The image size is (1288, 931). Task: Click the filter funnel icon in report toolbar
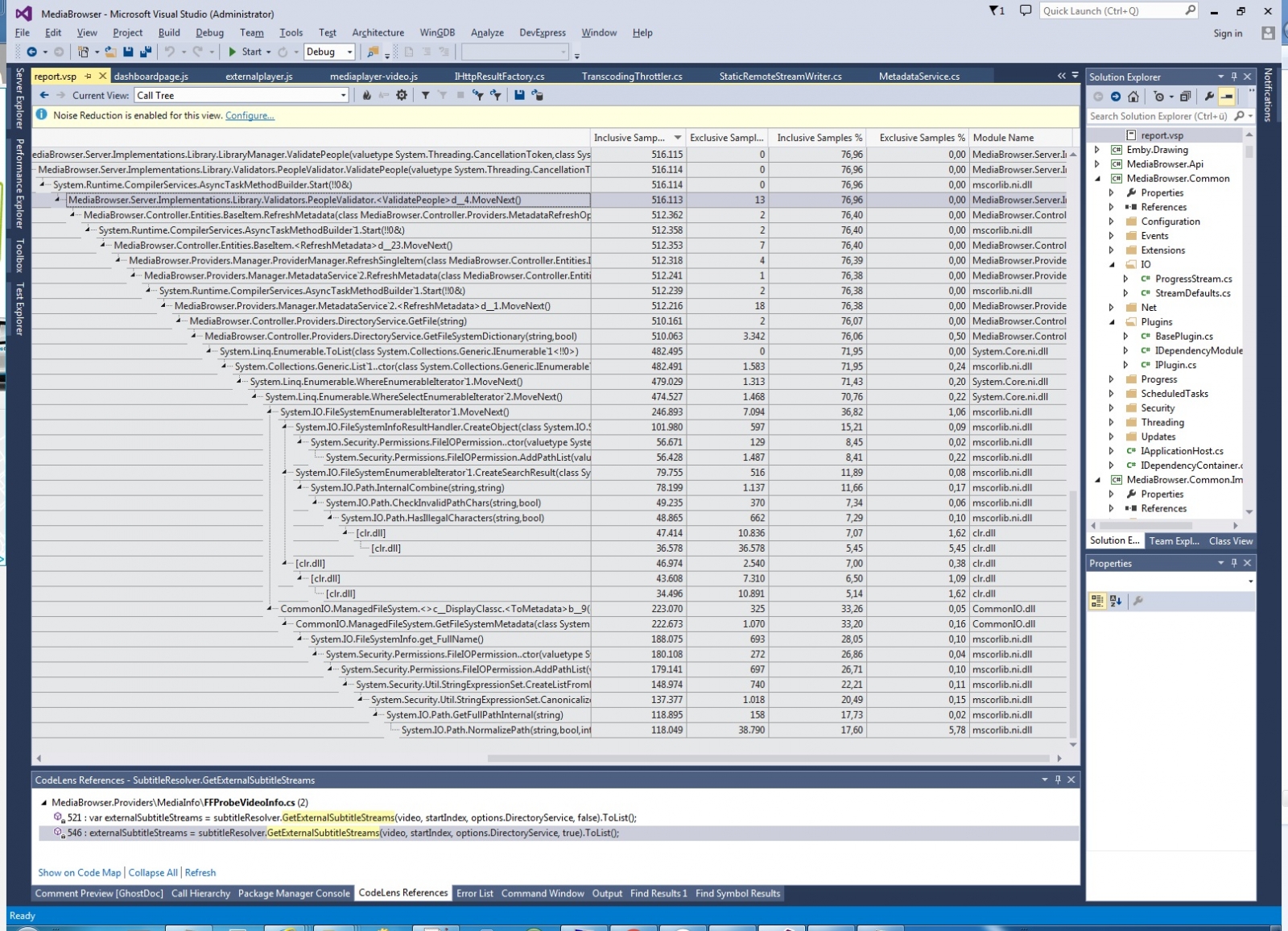(425, 96)
